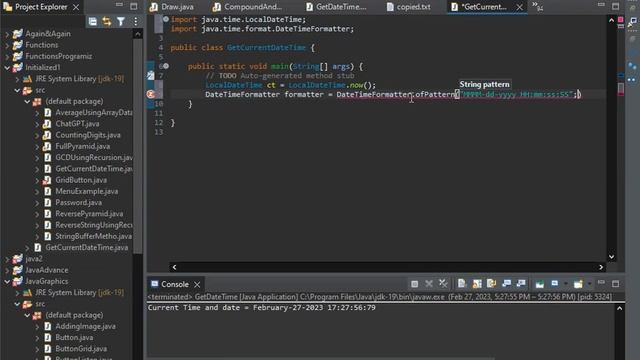The image size is (640, 360).
Task: Switch to Draw.java editor tab
Action: (172, 7)
